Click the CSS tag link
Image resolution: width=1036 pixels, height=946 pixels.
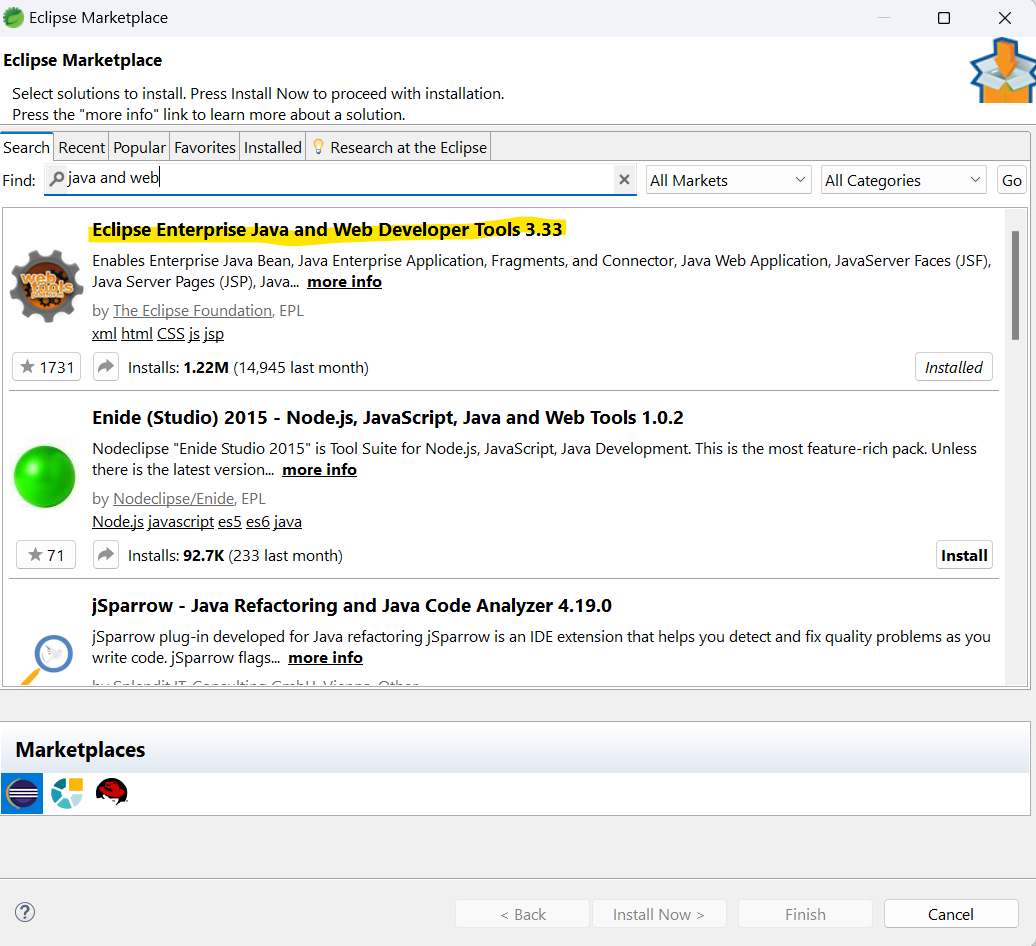[x=170, y=334]
